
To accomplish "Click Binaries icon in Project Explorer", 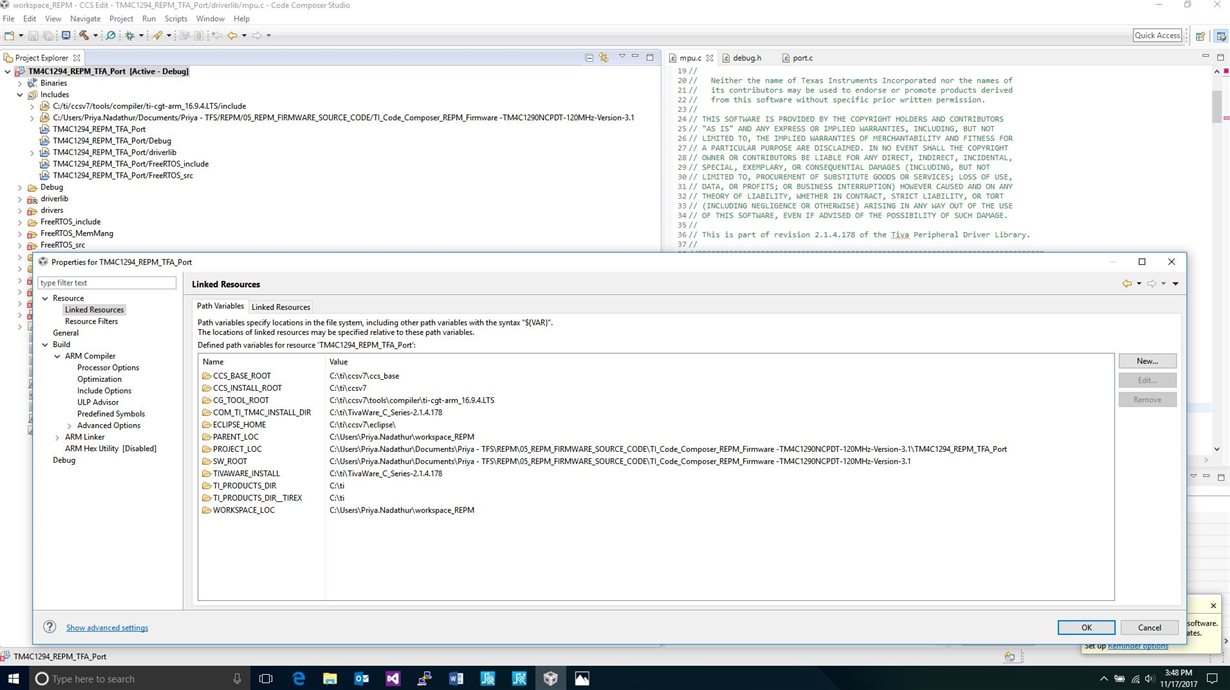I will click(33, 83).
